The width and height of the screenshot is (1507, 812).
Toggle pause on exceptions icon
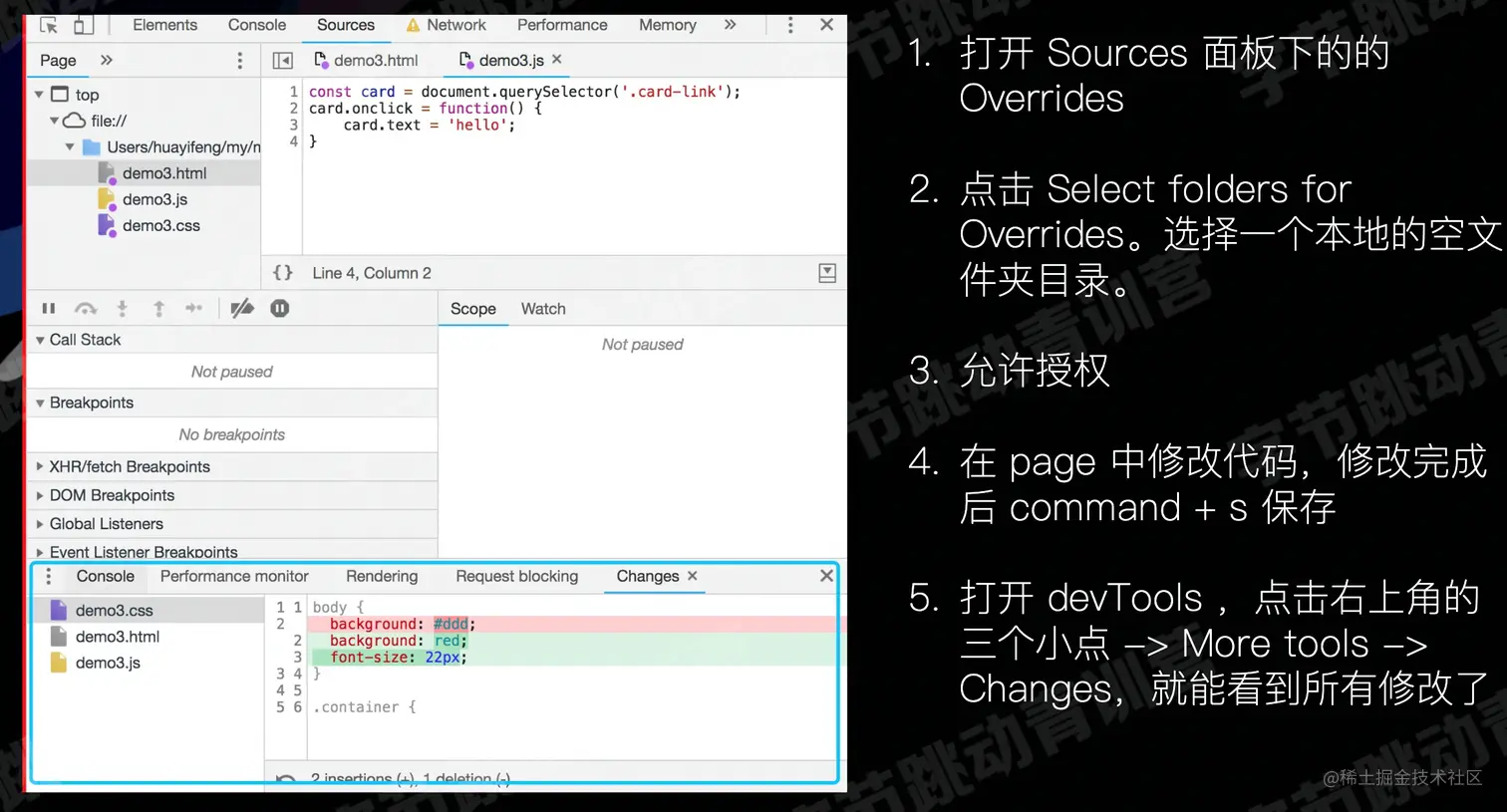(280, 308)
